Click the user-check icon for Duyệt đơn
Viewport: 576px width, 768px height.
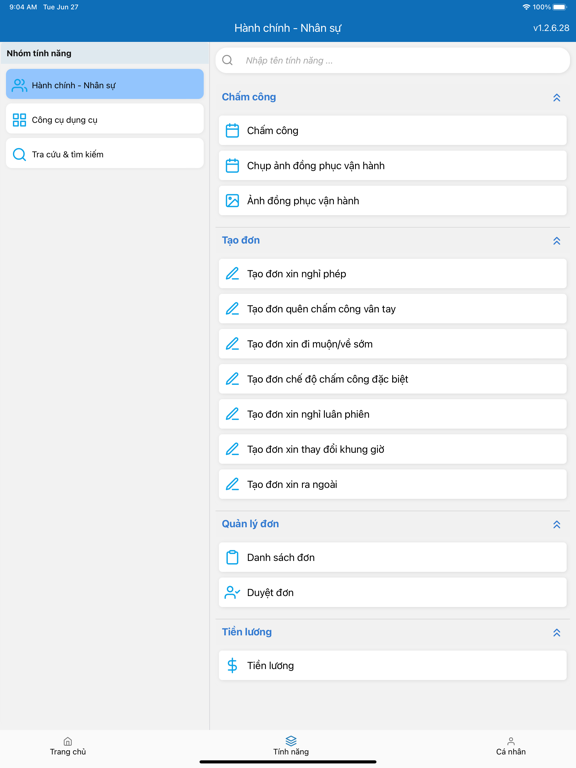tap(232, 593)
